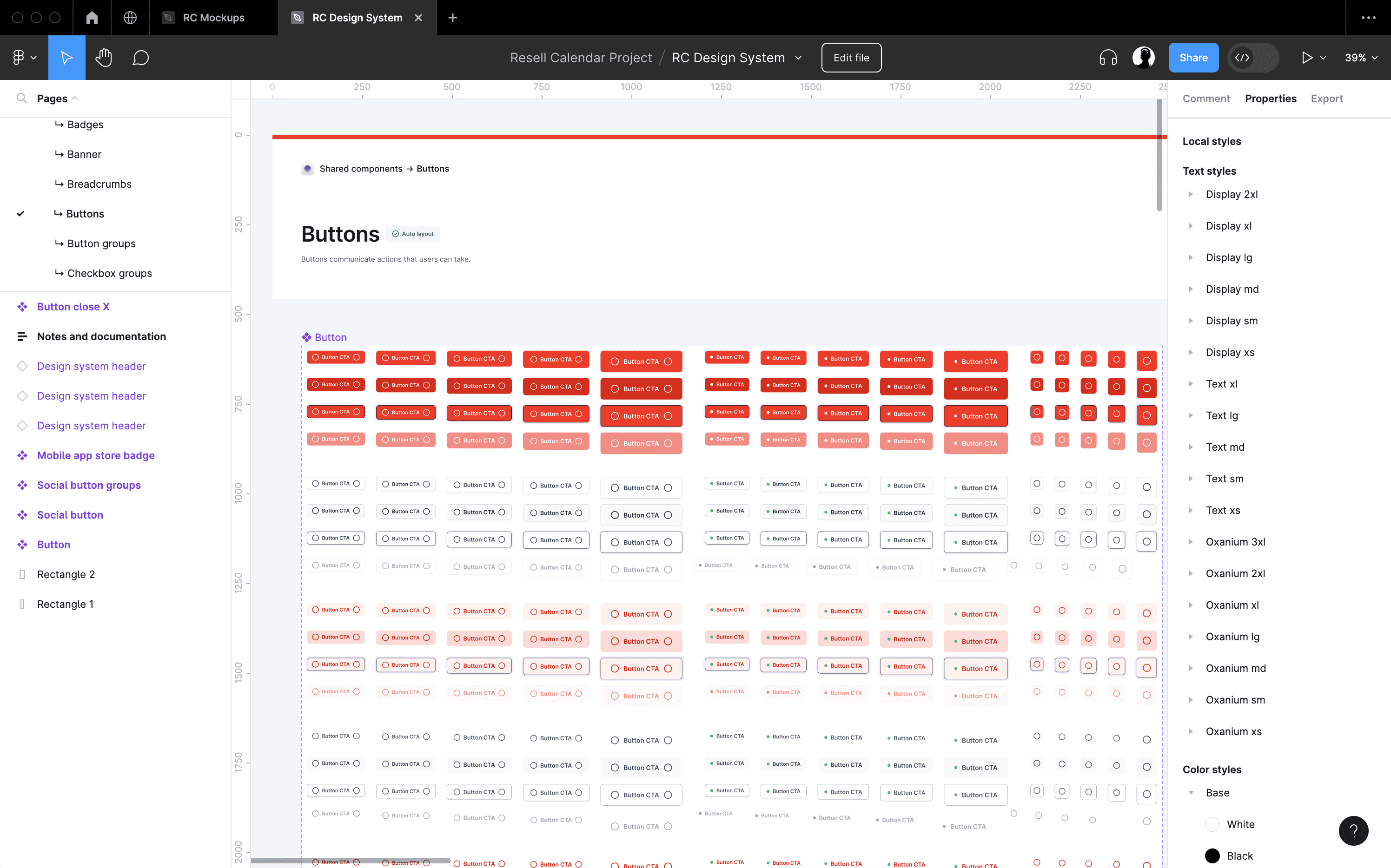Expand the Display 2xl text style
1391x868 pixels.
[x=1191, y=195]
